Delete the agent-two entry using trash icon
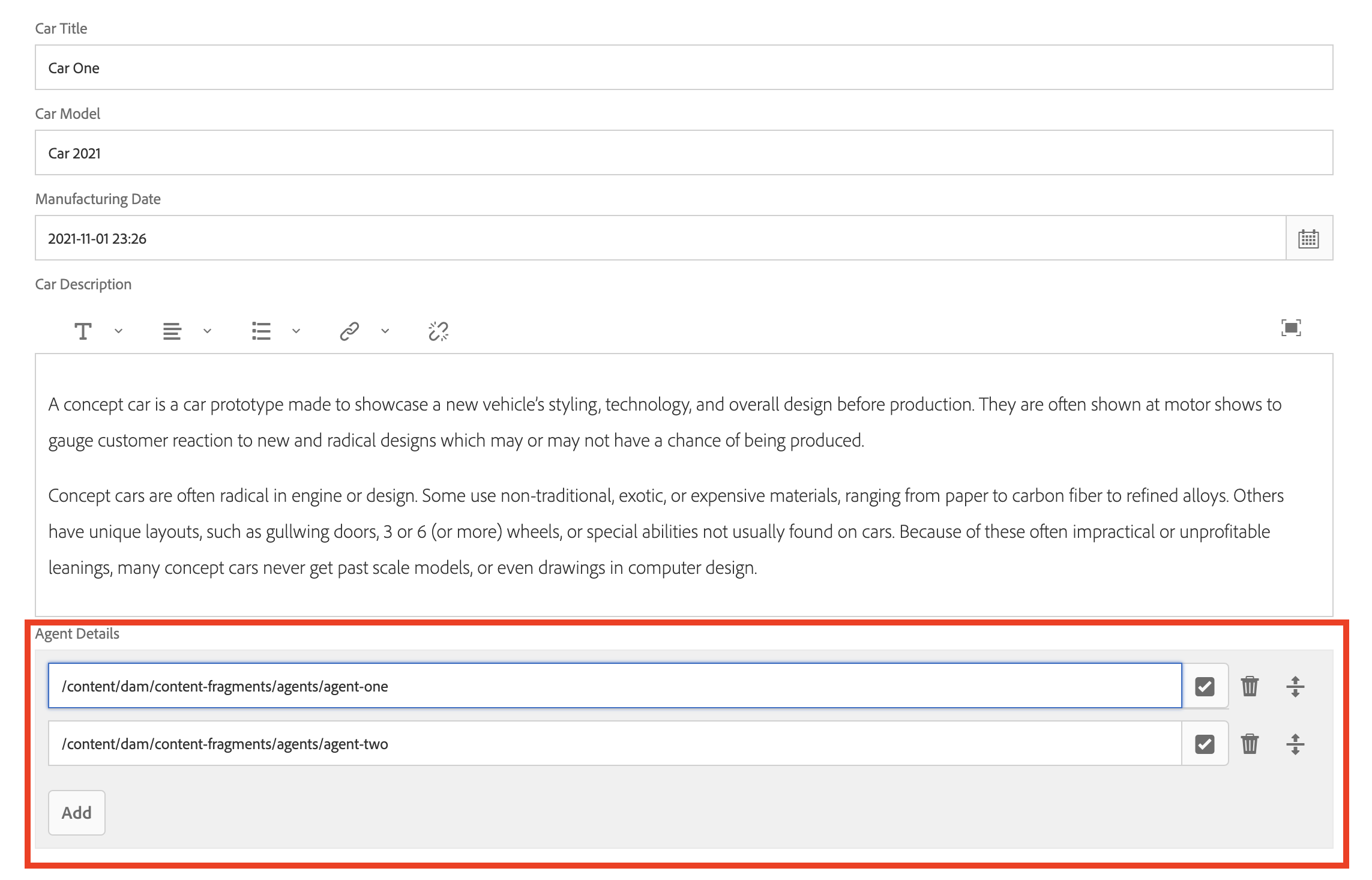This screenshot has height=880, width=1372. point(1250,744)
